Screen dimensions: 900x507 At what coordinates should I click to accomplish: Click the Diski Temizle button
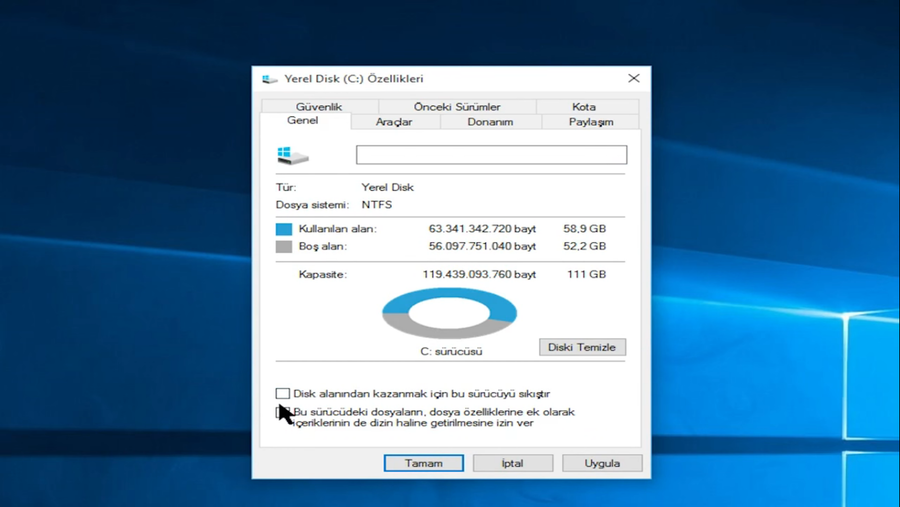582,347
